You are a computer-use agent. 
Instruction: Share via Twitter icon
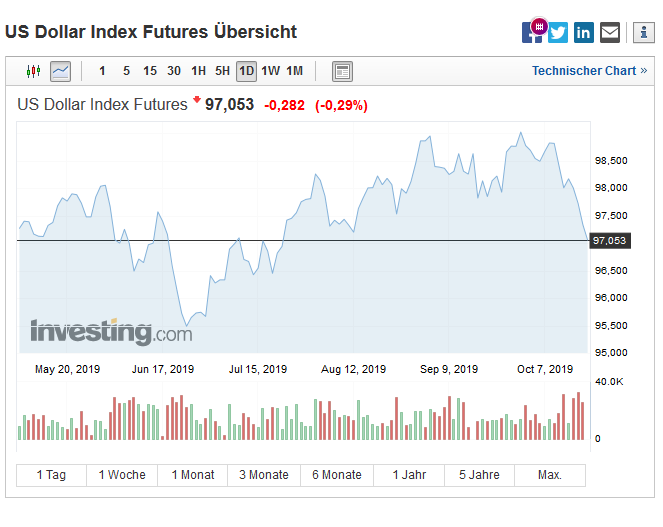(558, 32)
